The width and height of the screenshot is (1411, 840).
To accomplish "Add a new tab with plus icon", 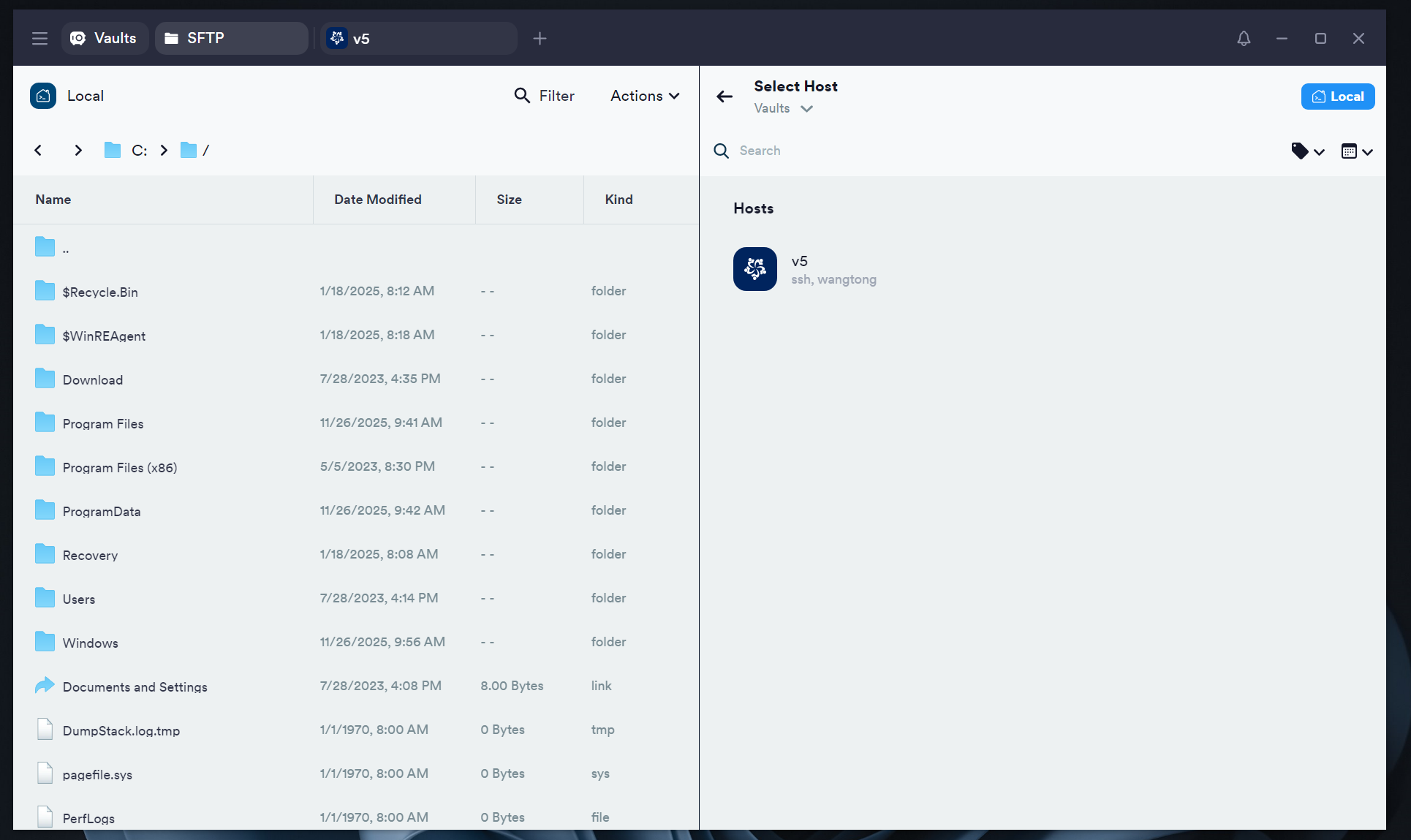I will click(540, 38).
